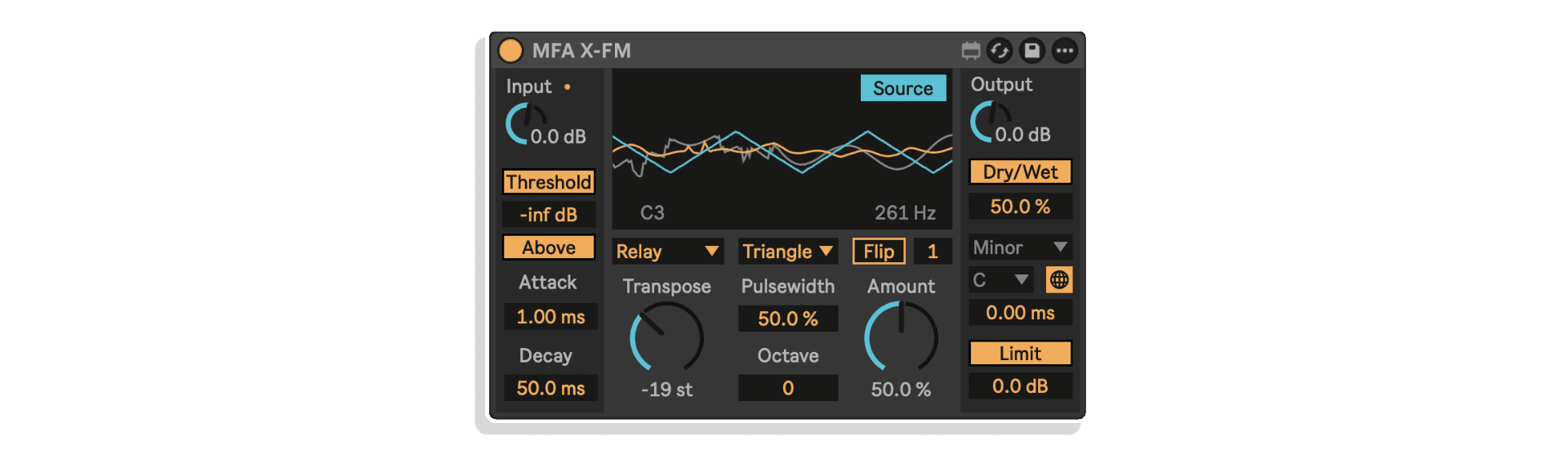The width and height of the screenshot is (1568, 450).
Task: Click the hot-swap preset icon
Action: click(1000, 51)
